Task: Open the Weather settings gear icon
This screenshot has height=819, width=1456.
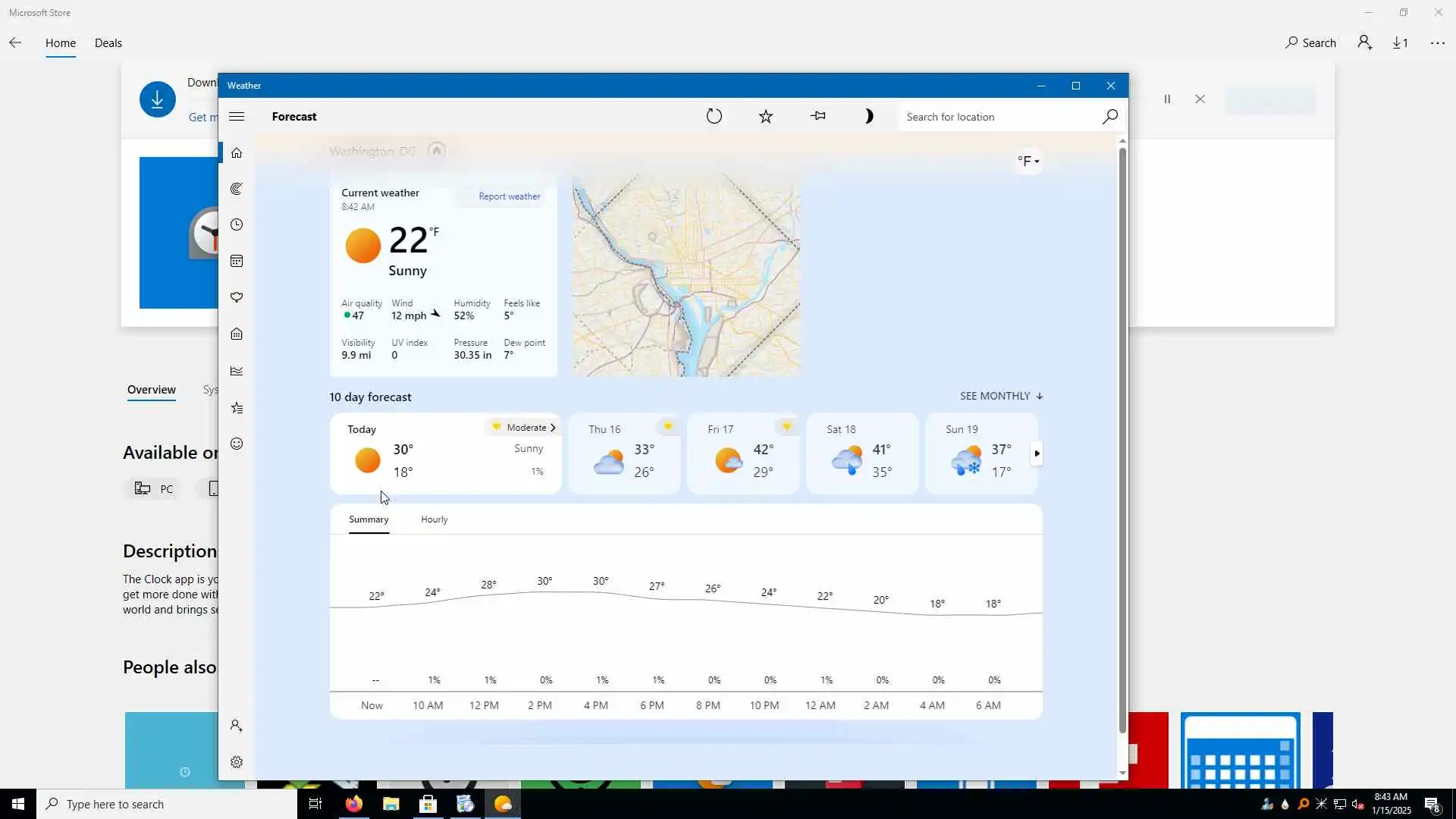Action: 237,762
